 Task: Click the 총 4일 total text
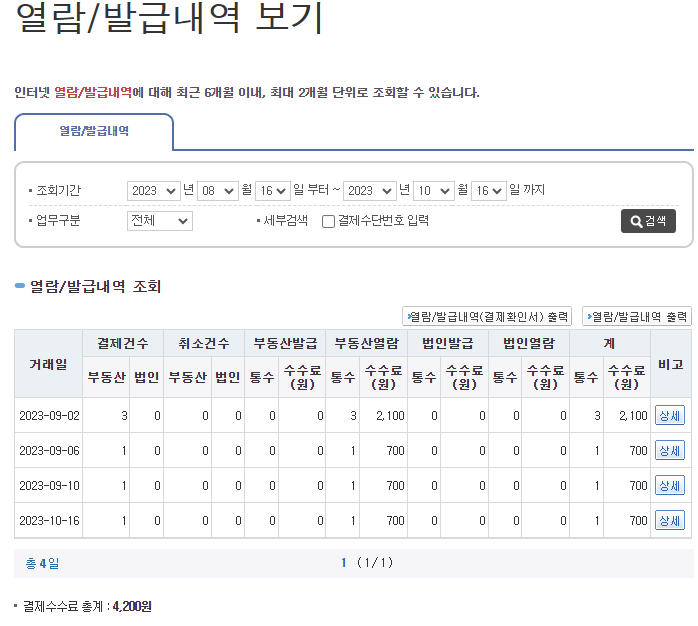[x=42, y=564]
